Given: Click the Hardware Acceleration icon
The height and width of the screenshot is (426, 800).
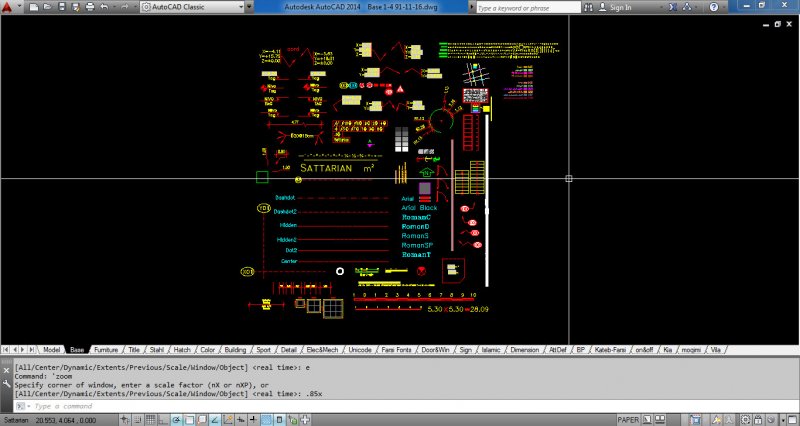Looking at the screenshot, I should [771, 420].
